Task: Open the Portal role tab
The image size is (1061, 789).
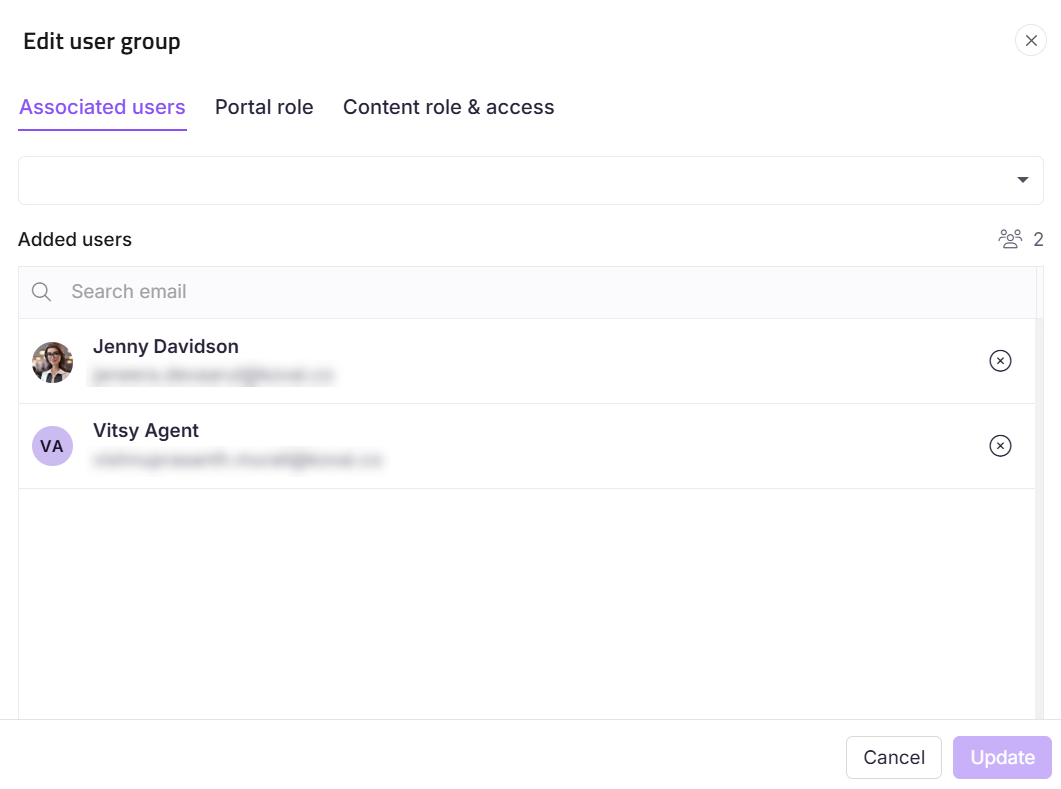Action: tap(264, 107)
